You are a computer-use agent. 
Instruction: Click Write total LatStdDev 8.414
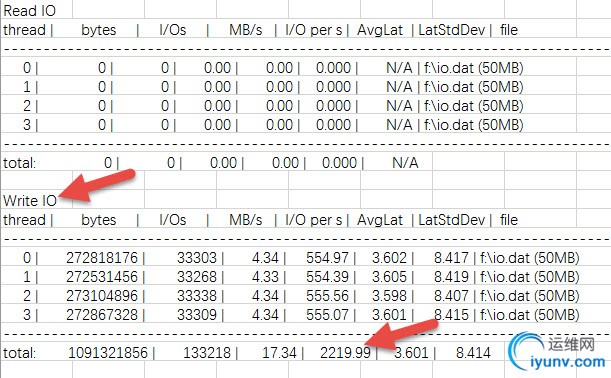click(473, 353)
